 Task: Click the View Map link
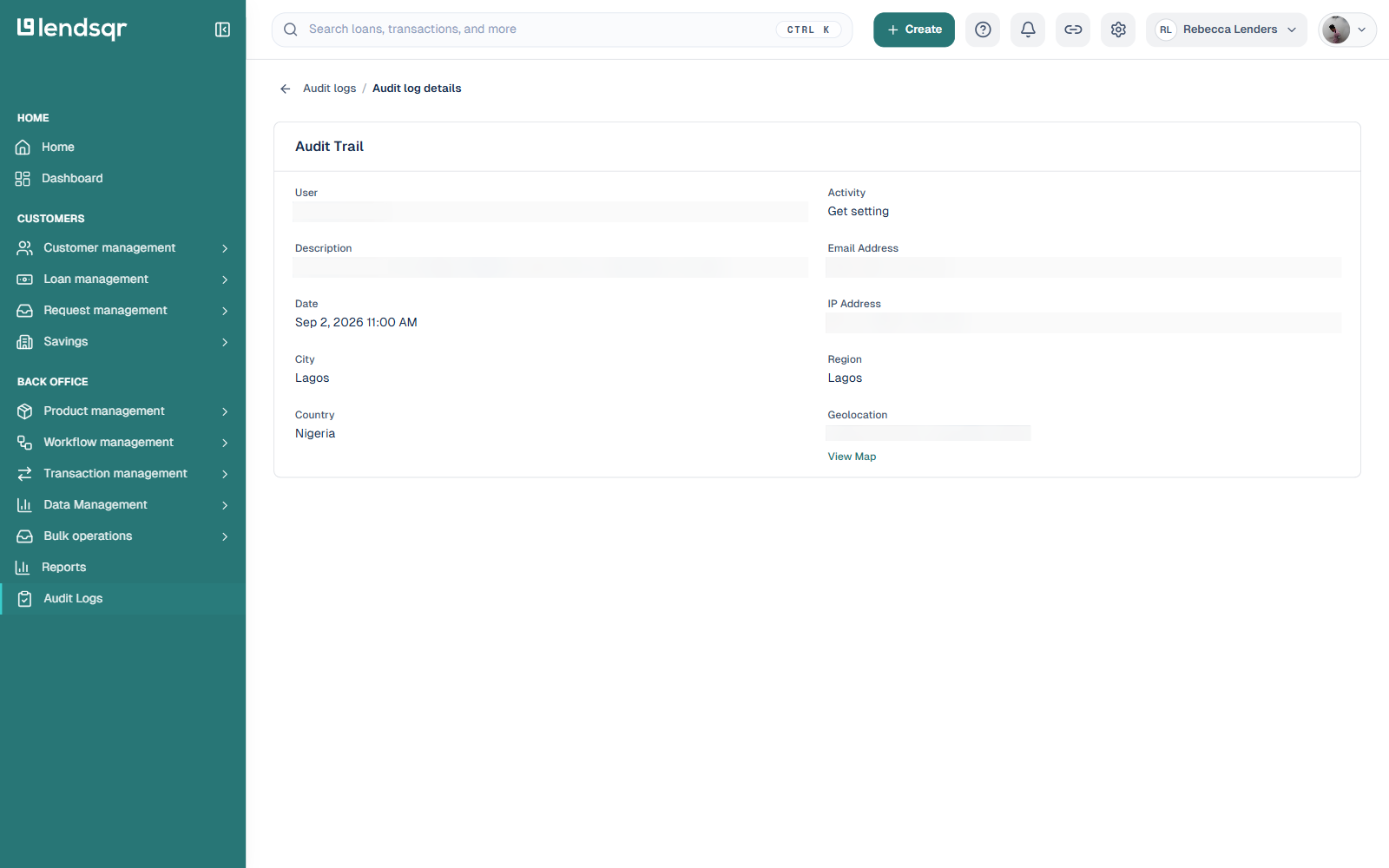pos(852,457)
